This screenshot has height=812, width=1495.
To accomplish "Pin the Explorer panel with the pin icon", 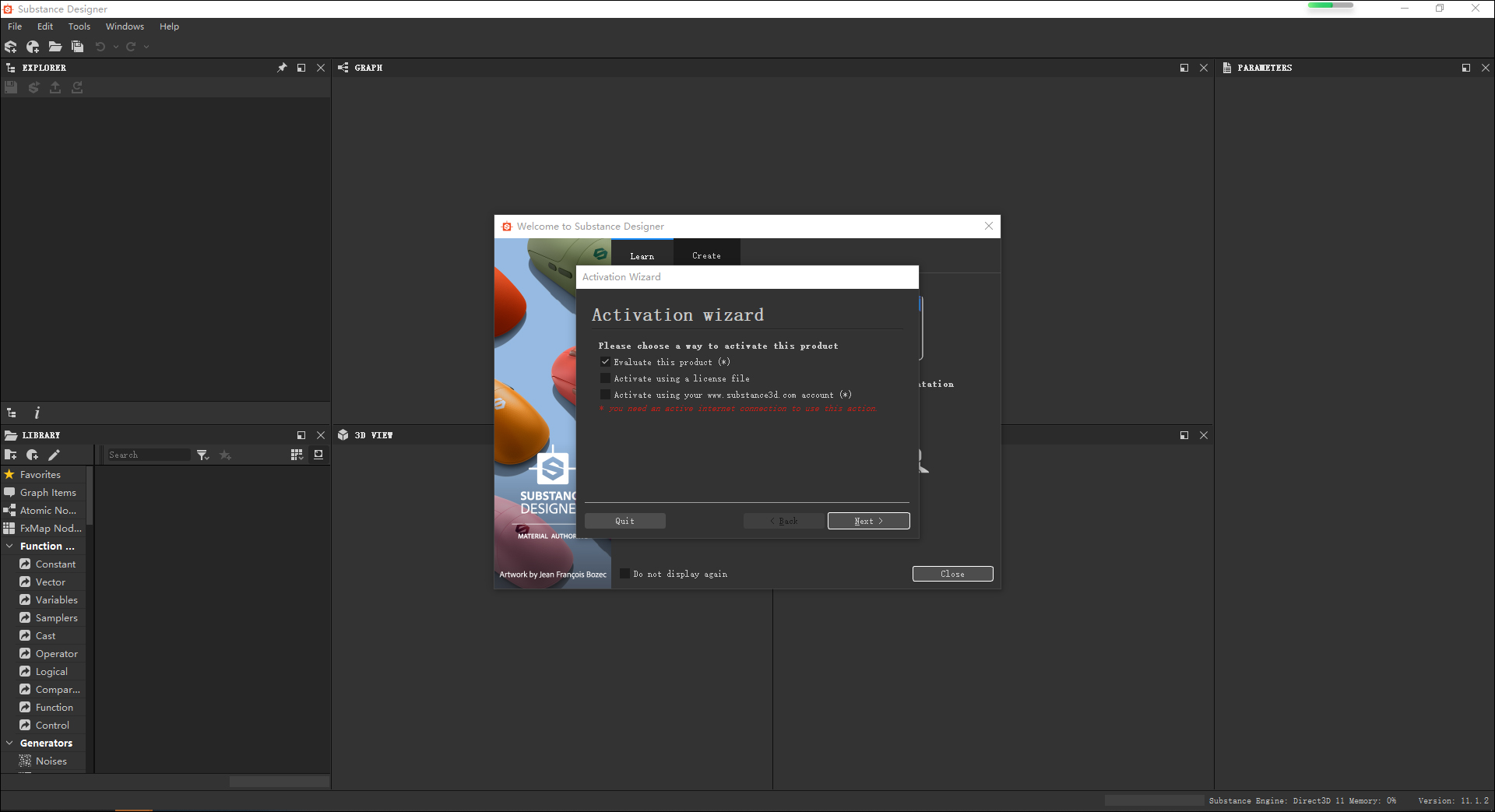I will pos(282,68).
